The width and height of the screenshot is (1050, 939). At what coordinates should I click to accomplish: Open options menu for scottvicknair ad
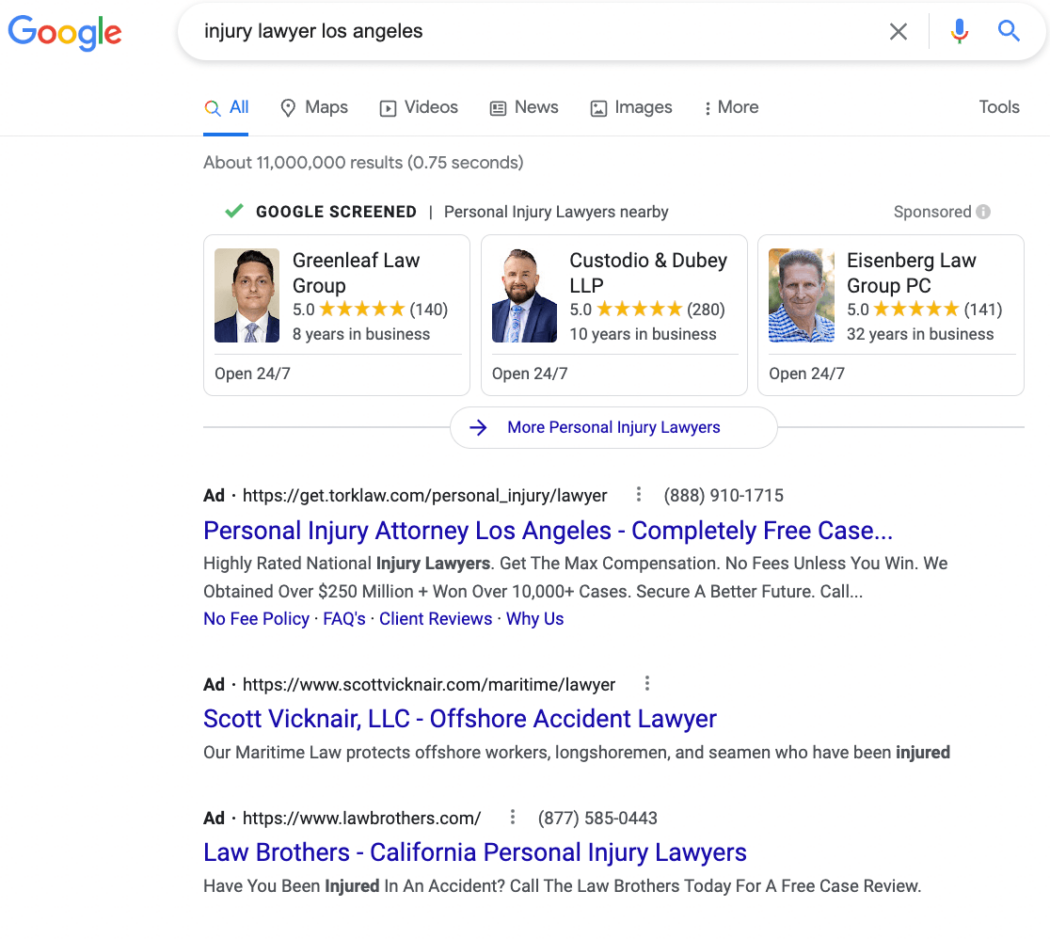click(646, 683)
